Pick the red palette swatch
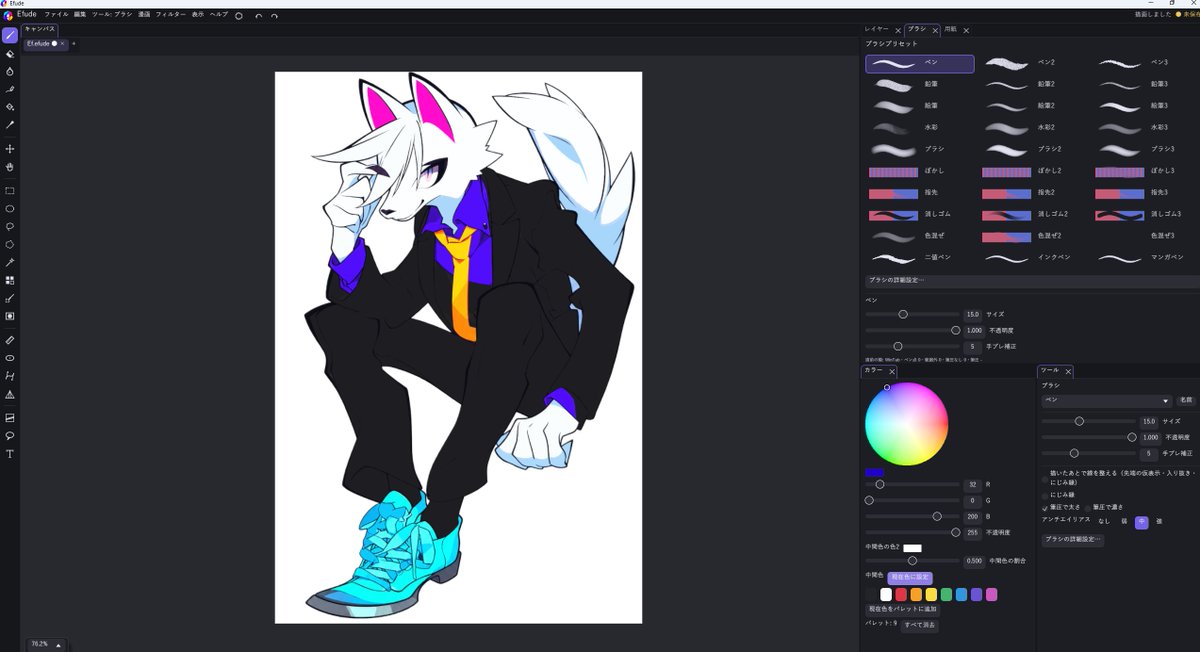Viewport: 1200px width, 652px height. pos(900,595)
